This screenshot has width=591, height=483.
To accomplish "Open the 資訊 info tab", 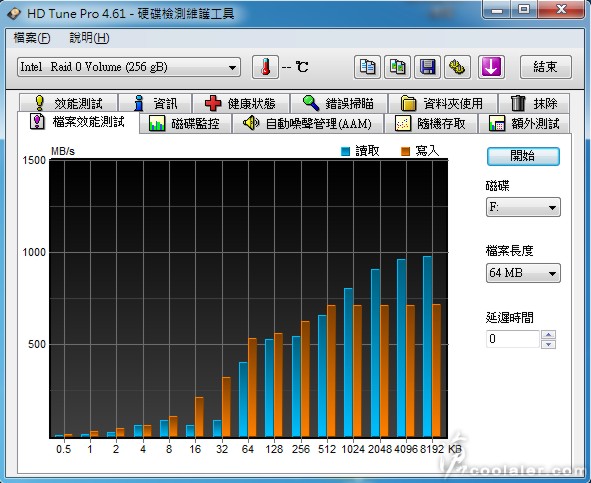I will pos(155,103).
